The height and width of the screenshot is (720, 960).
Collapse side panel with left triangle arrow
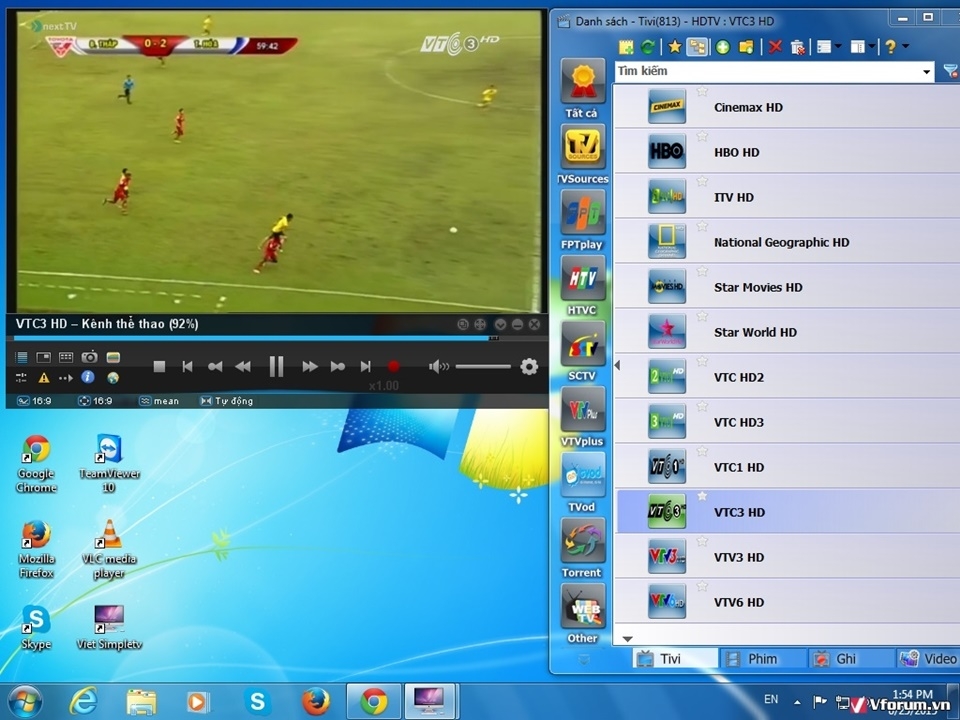tap(617, 365)
